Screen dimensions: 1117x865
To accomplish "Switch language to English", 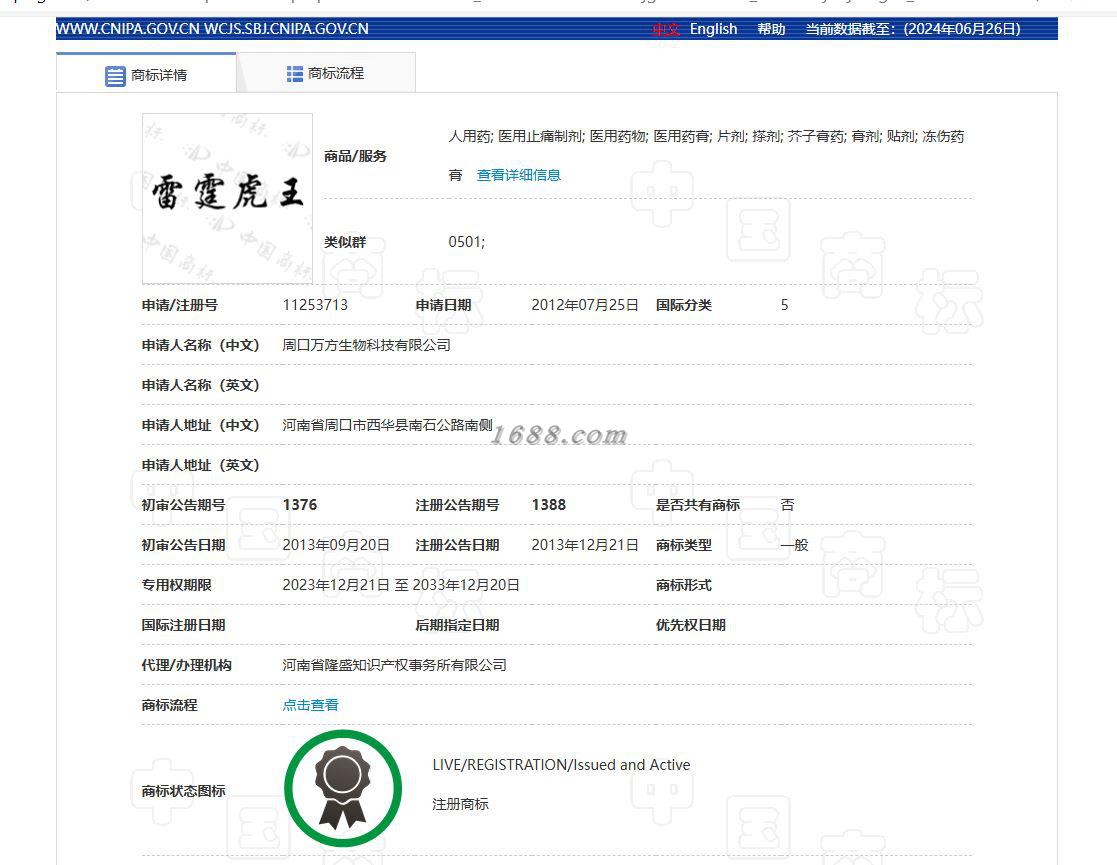I will point(713,29).
